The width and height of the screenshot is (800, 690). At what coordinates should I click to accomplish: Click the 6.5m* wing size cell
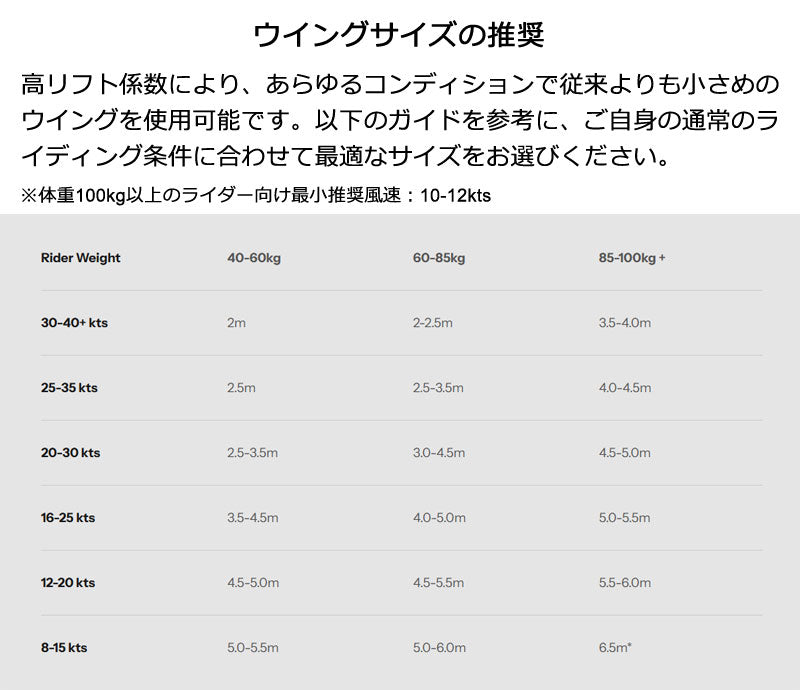(x=615, y=648)
